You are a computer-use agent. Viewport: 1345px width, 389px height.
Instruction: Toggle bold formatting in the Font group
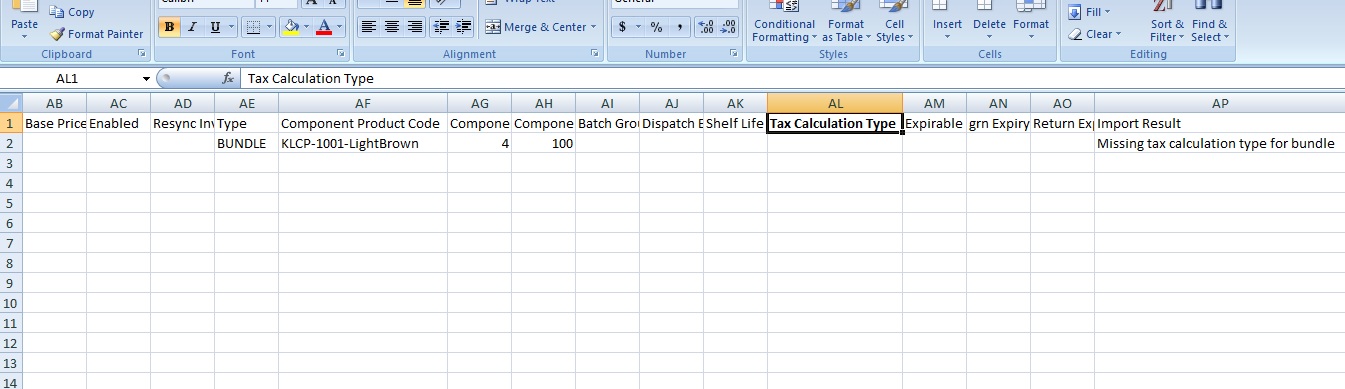point(169,27)
